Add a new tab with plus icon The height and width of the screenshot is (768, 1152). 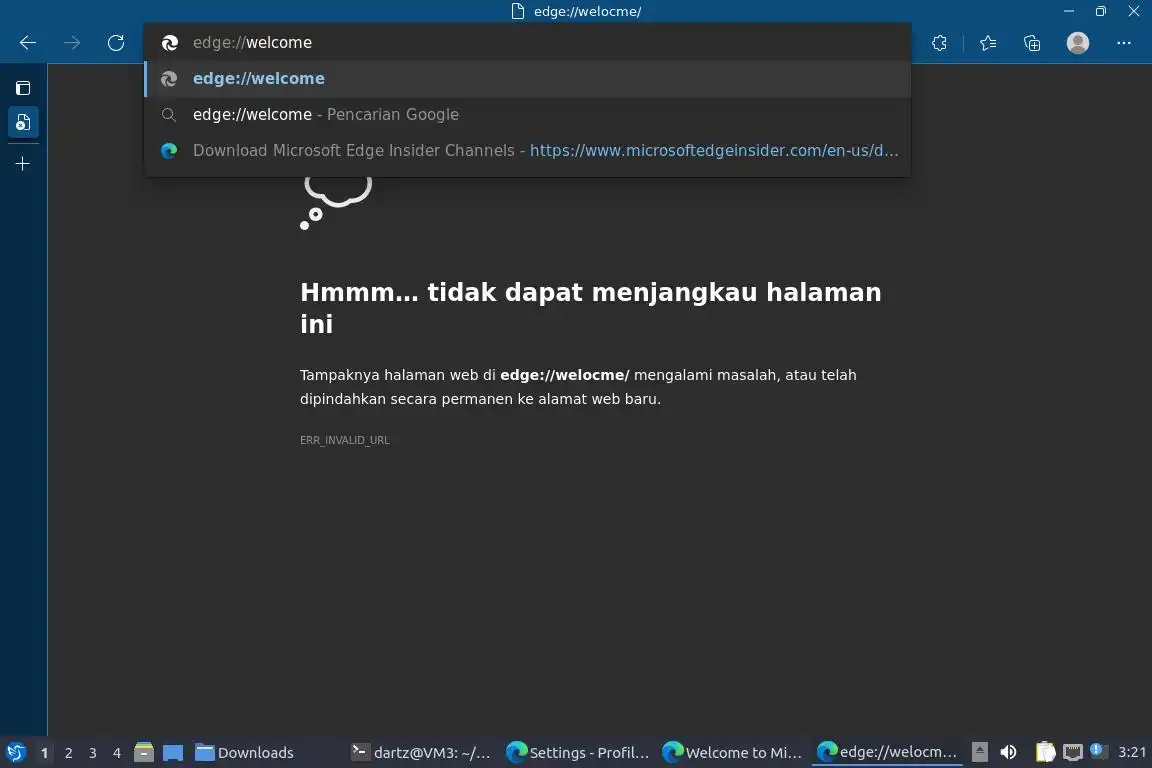coord(23,163)
